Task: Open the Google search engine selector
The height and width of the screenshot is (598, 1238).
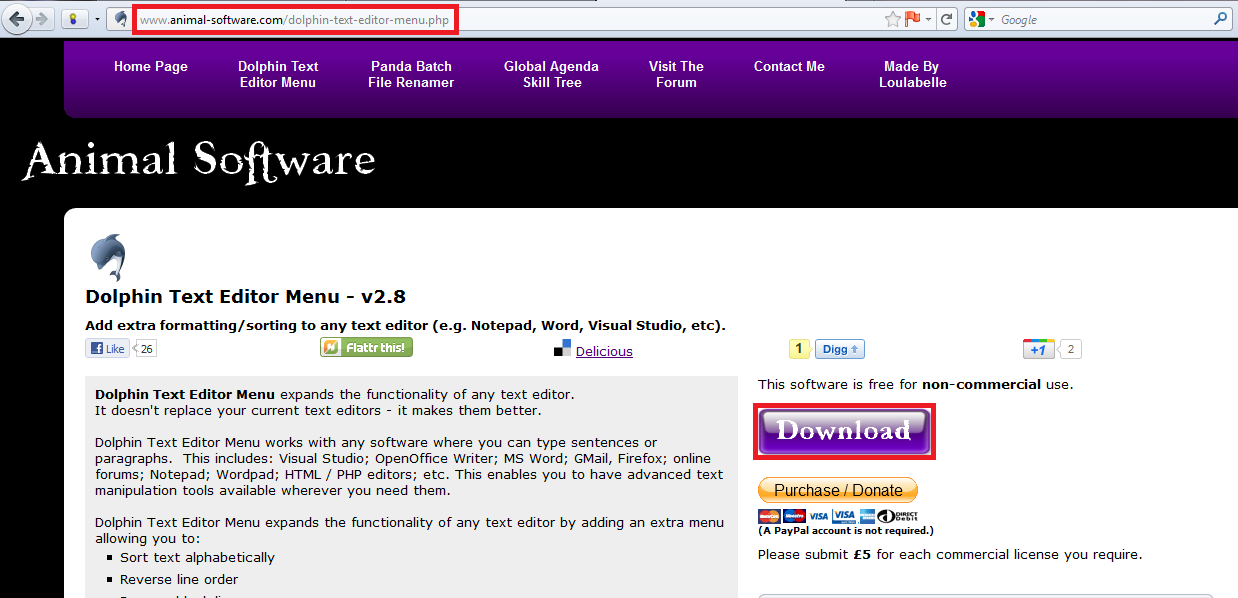Action: pyautogui.click(x=982, y=19)
